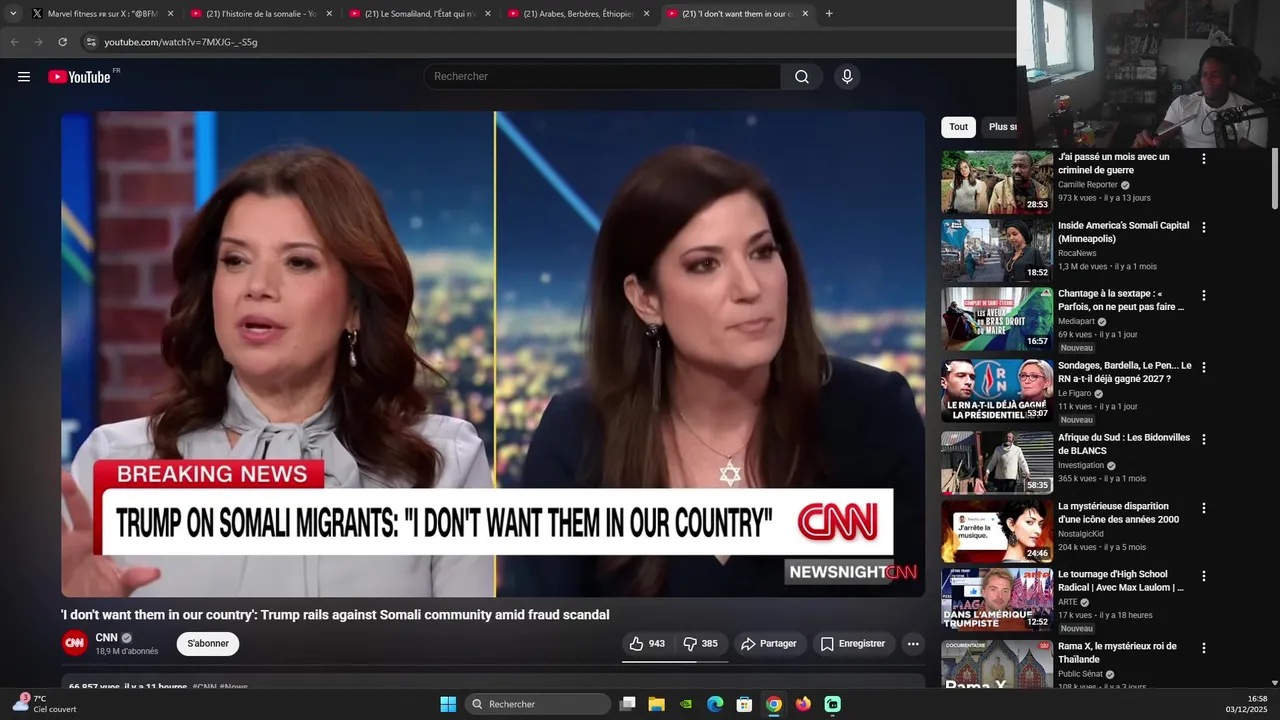This screenshot has height=720, width=1280.
Task: Switch to the 'Marvel fitness' X tab
Action: [101, 14]
